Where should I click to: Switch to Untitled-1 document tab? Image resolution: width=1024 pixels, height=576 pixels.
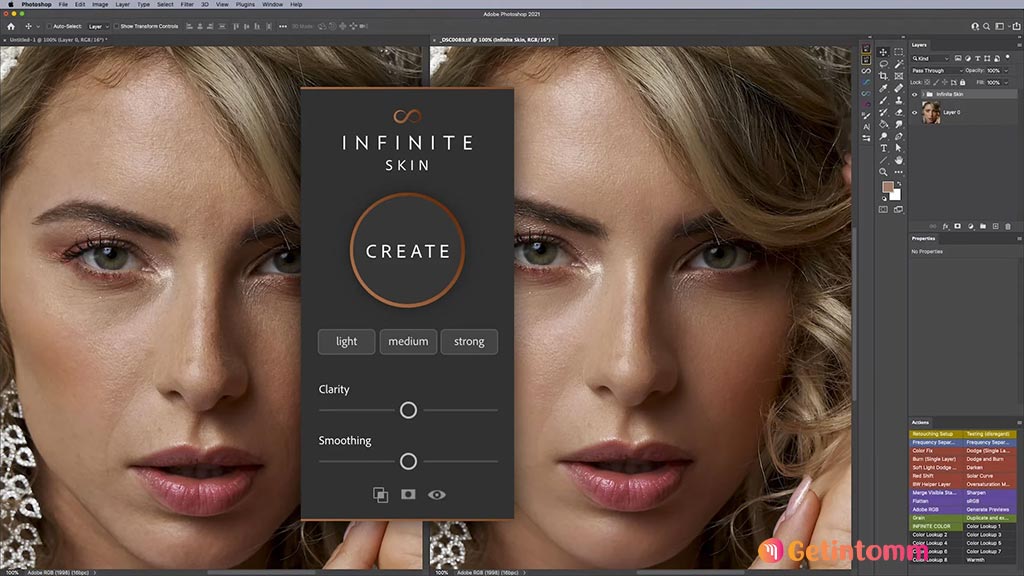coord(57,40)
